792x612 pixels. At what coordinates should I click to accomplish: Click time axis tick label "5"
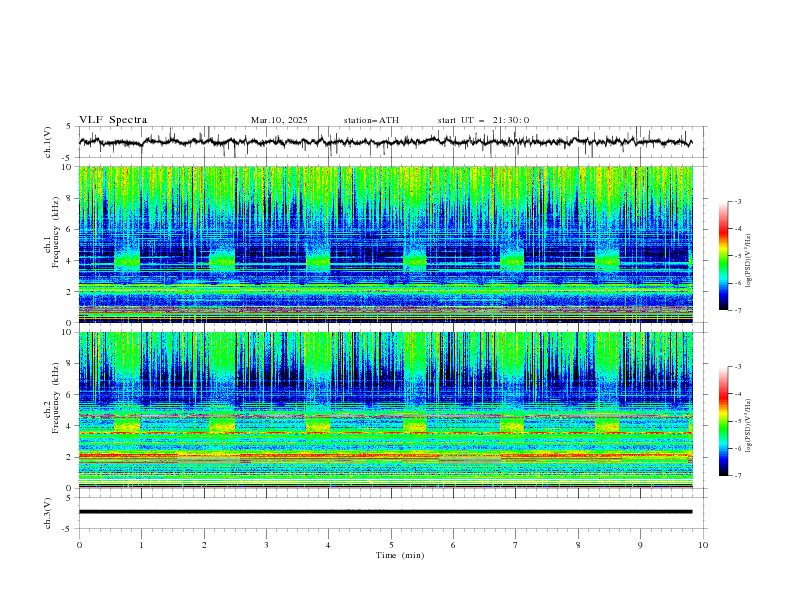391,545
